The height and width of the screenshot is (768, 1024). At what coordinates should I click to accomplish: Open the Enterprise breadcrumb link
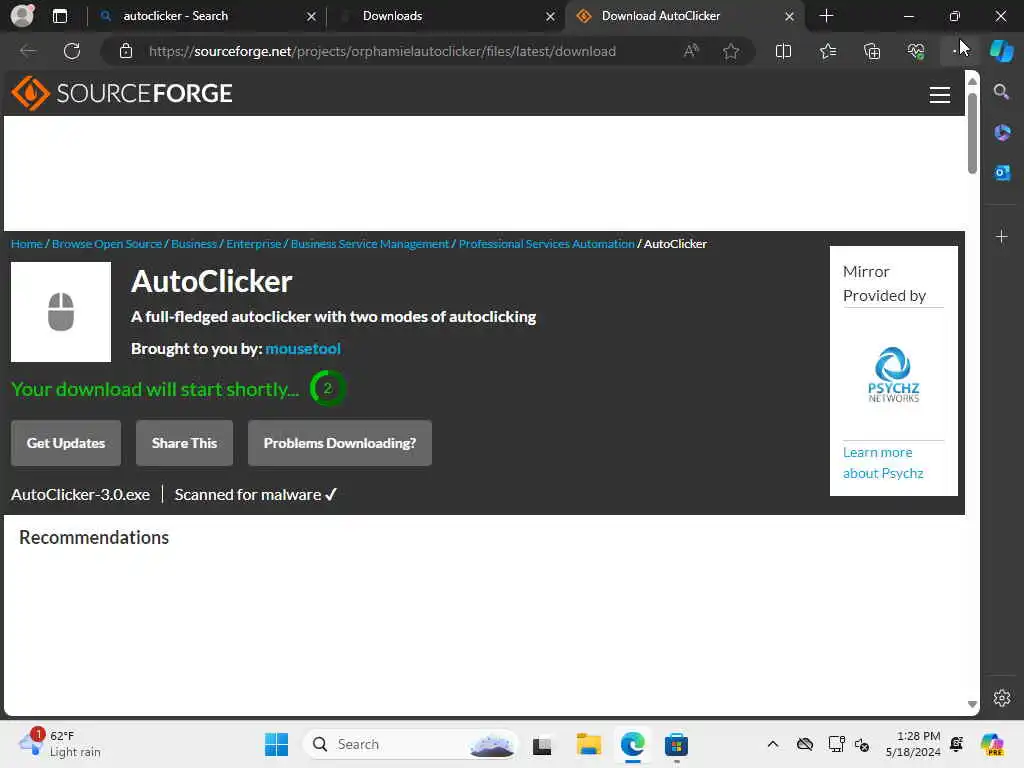[253, 244]
